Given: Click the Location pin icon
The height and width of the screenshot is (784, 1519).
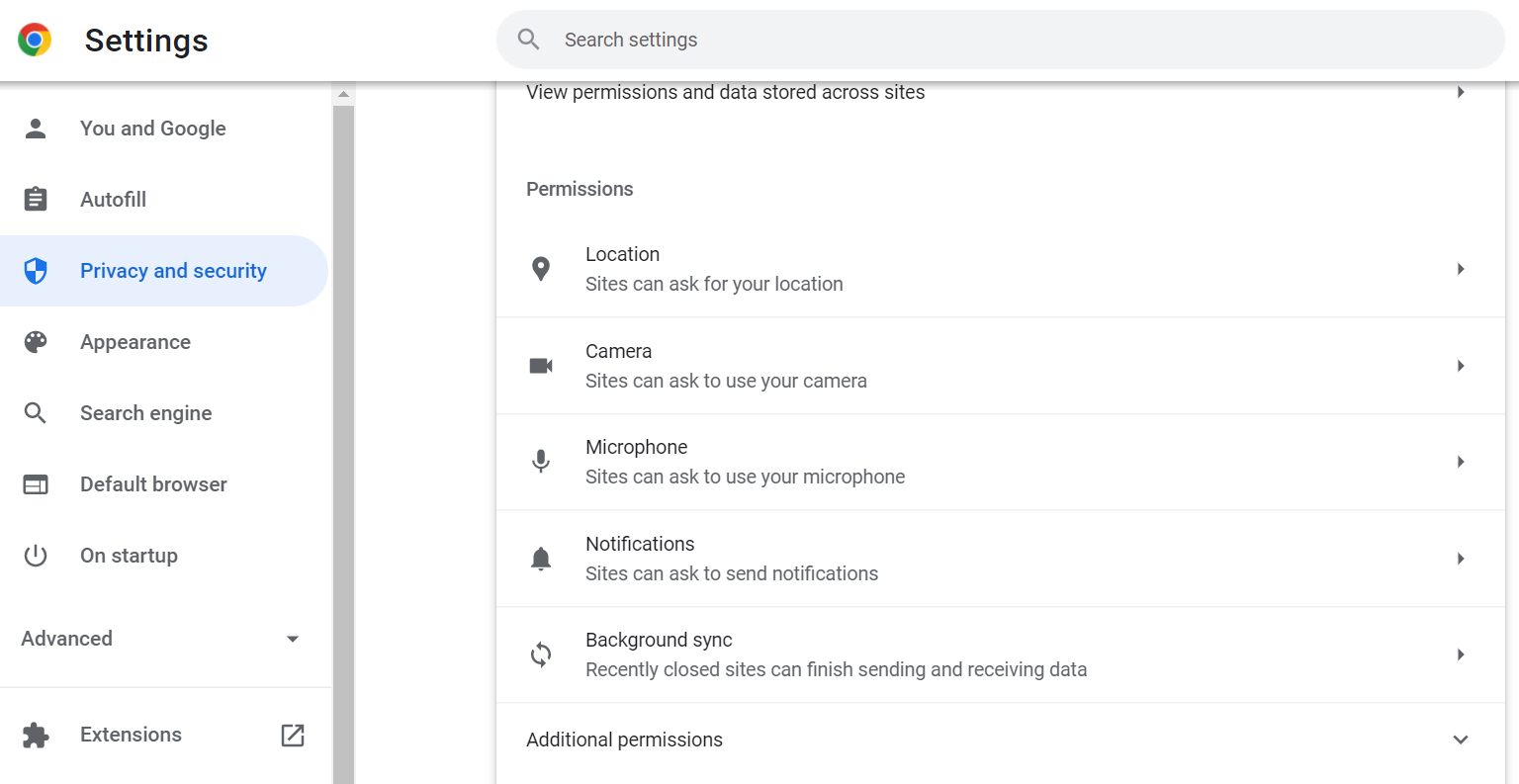Looking at the screenshot, I should click(x=541, y=269).
